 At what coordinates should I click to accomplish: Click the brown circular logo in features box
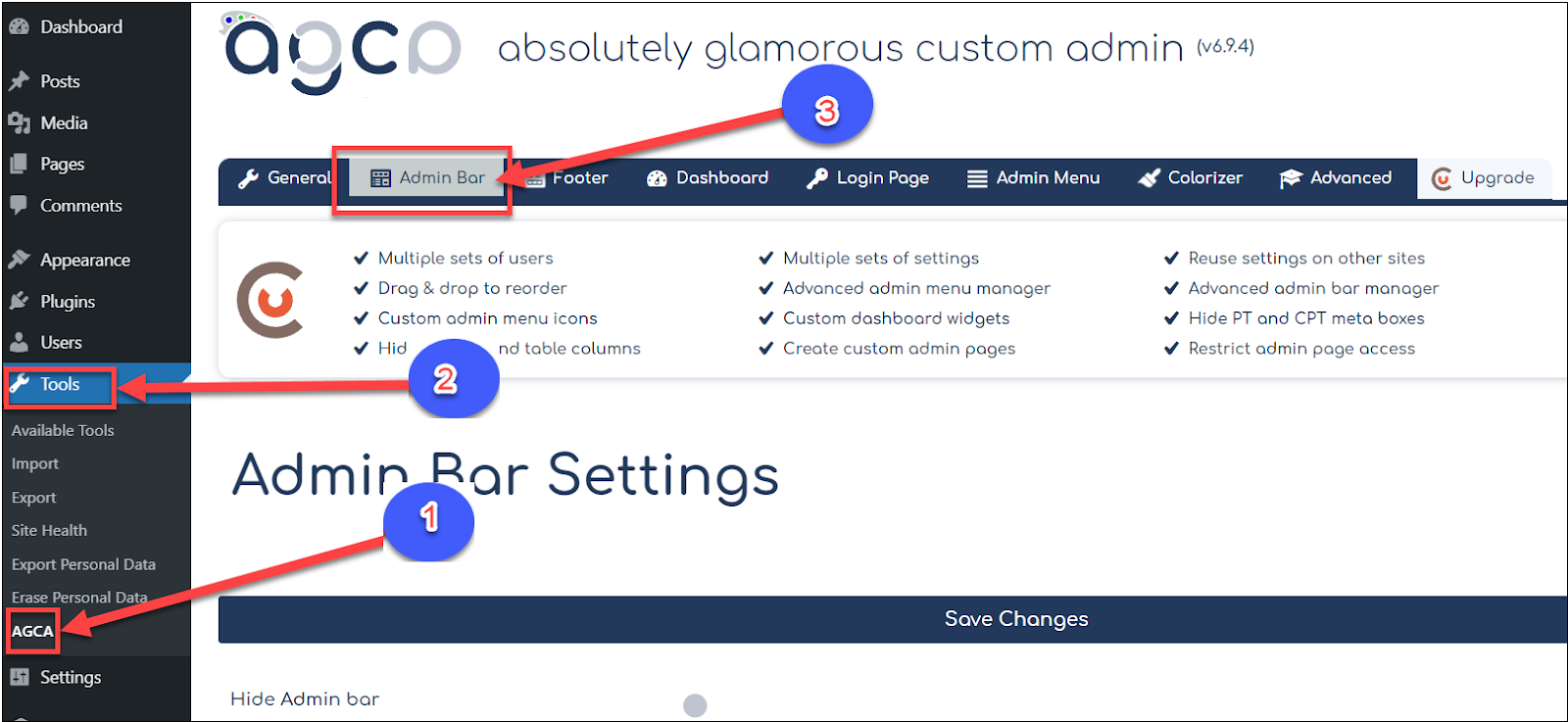pos(271,300)
